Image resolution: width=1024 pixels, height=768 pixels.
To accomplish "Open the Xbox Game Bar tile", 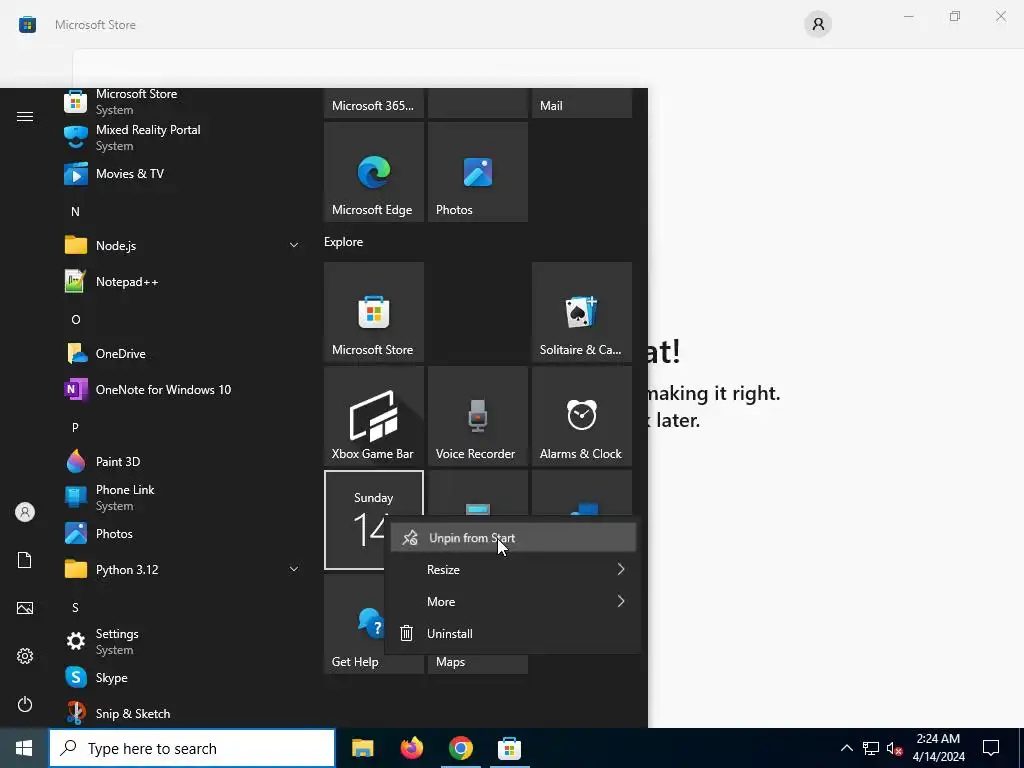I will (374, 416).
